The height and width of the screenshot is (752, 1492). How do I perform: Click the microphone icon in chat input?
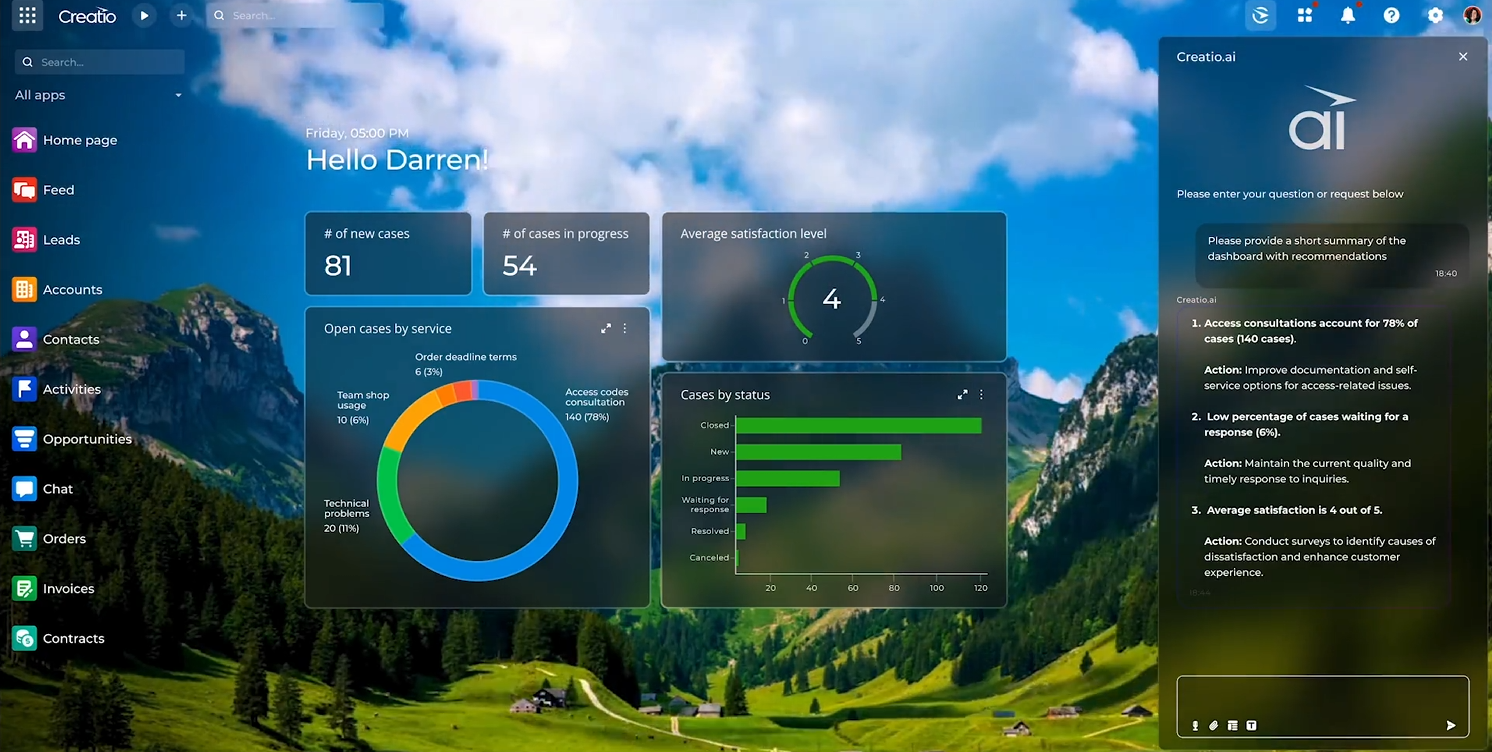pyautogui.click(x=1195, y=725)
